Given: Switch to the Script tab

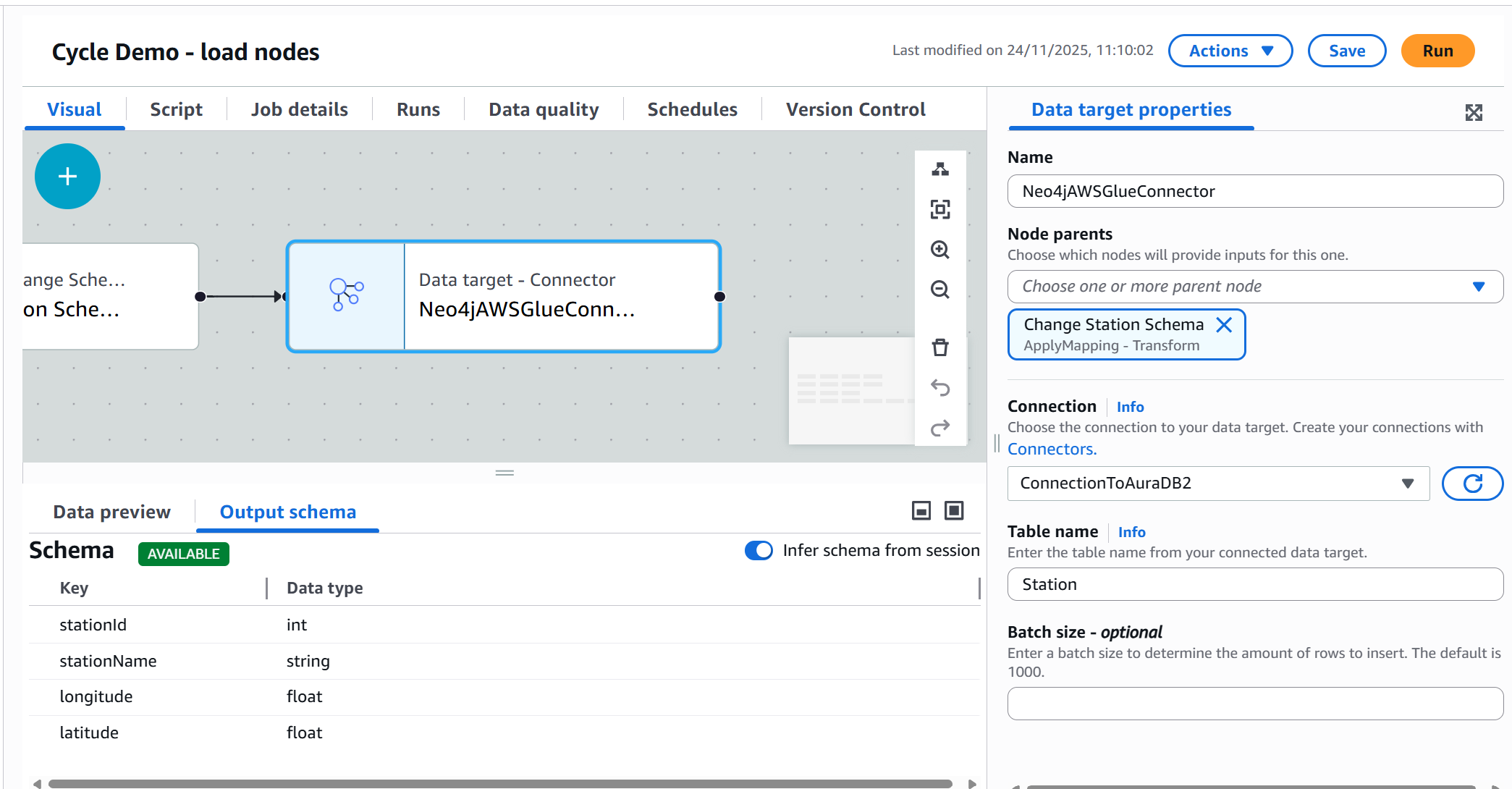Looking at the screenshot, I should click(176, 109).
